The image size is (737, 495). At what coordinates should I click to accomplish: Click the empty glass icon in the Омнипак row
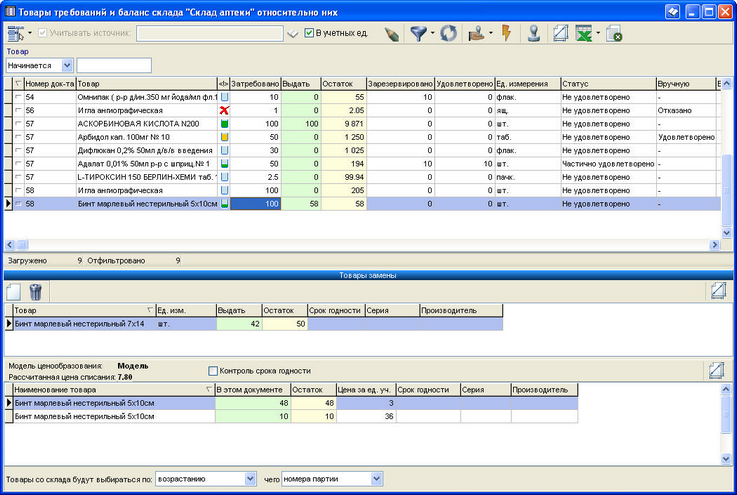tap(224, 97)
